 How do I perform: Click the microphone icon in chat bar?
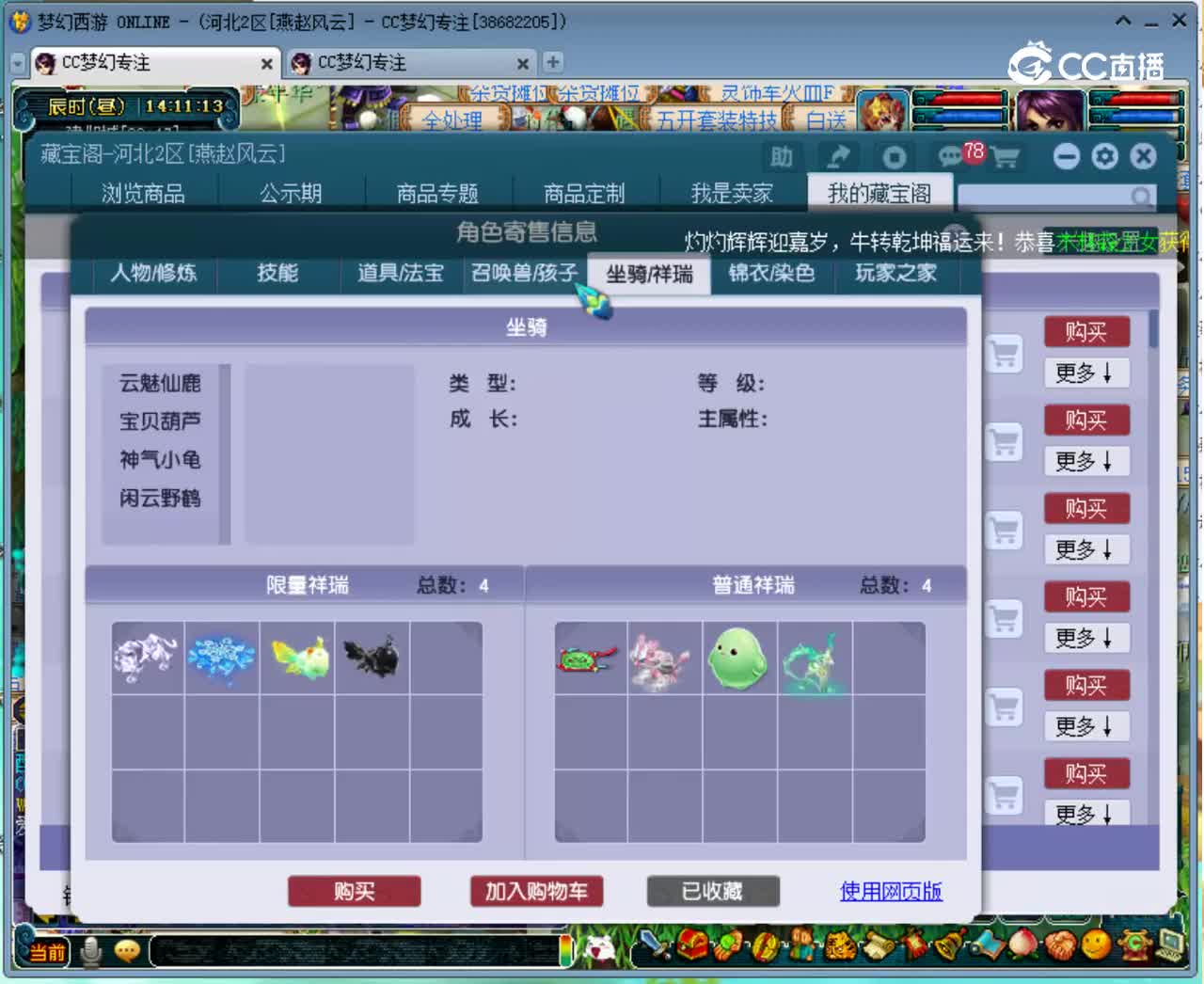coord(90,951)
